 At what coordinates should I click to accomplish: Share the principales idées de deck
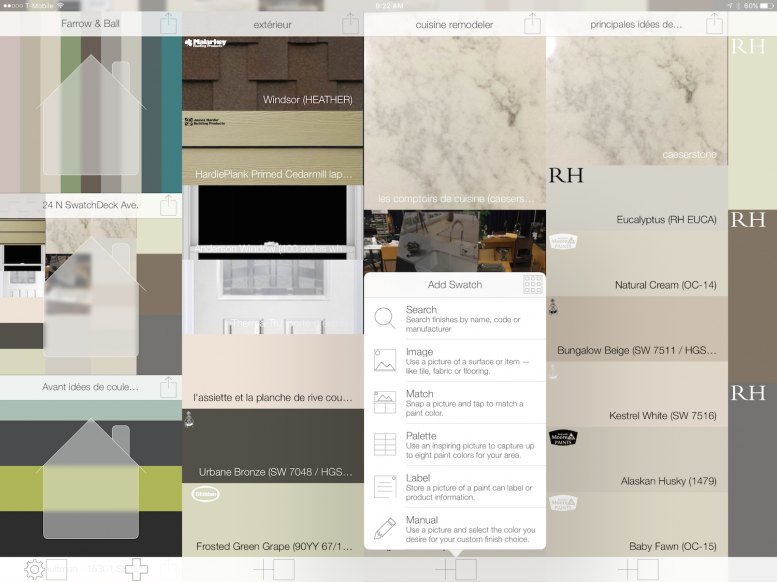click(714, 23)
